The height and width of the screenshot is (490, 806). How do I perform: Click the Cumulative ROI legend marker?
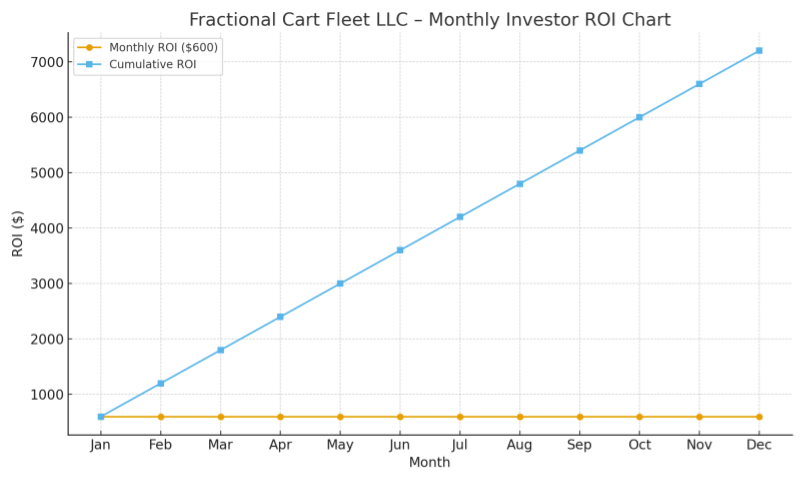[x=91, y=64]
